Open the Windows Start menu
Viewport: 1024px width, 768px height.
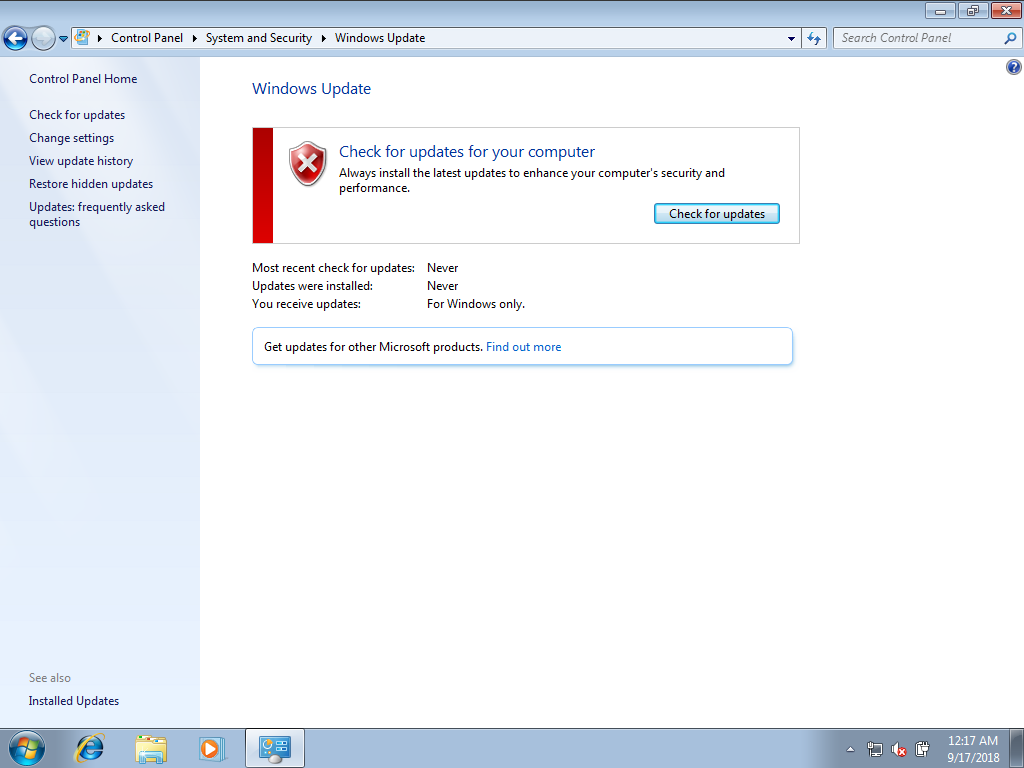point(27,748)
